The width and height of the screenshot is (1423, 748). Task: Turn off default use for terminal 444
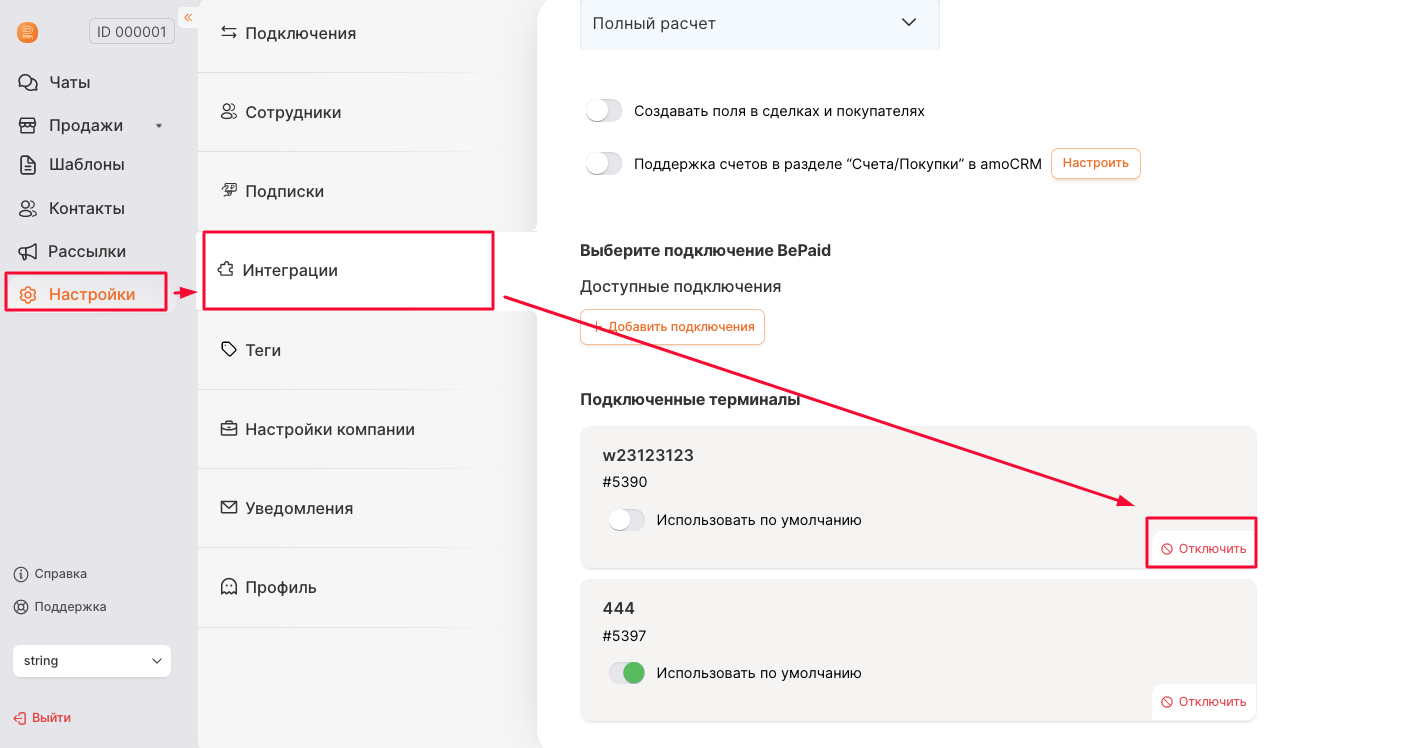pyautogui.click(x=627, y=673)
